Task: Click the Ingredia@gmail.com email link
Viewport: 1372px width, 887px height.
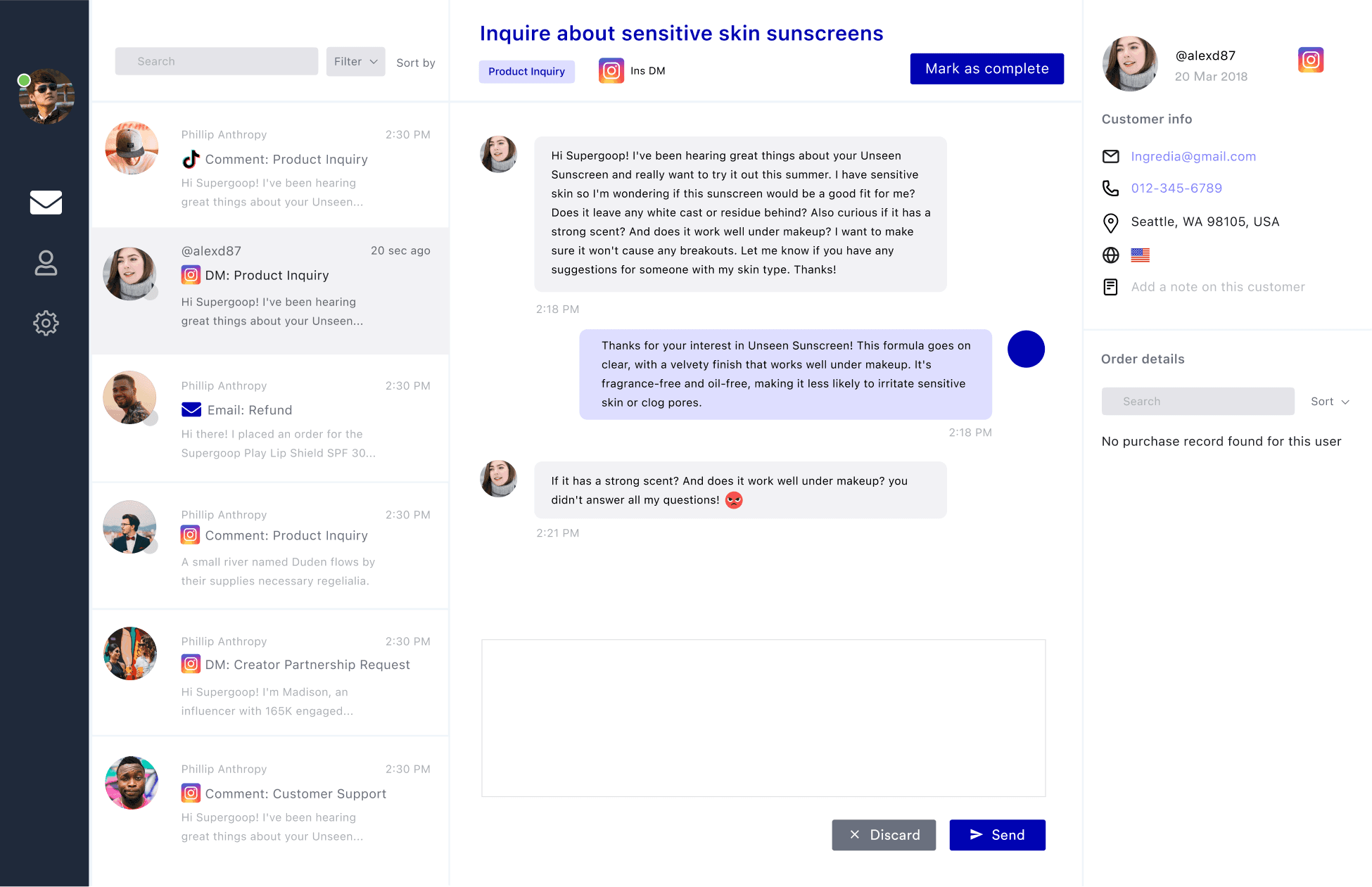Action: (1193, 157)
